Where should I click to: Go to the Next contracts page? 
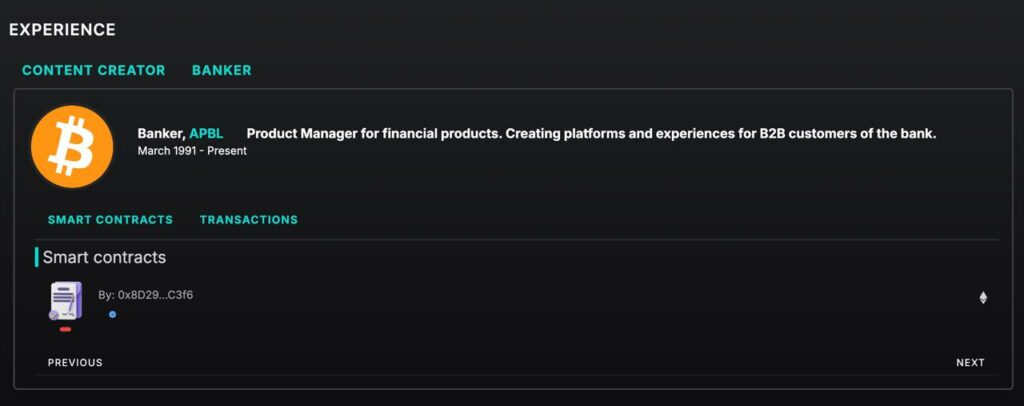coord(970,363)
